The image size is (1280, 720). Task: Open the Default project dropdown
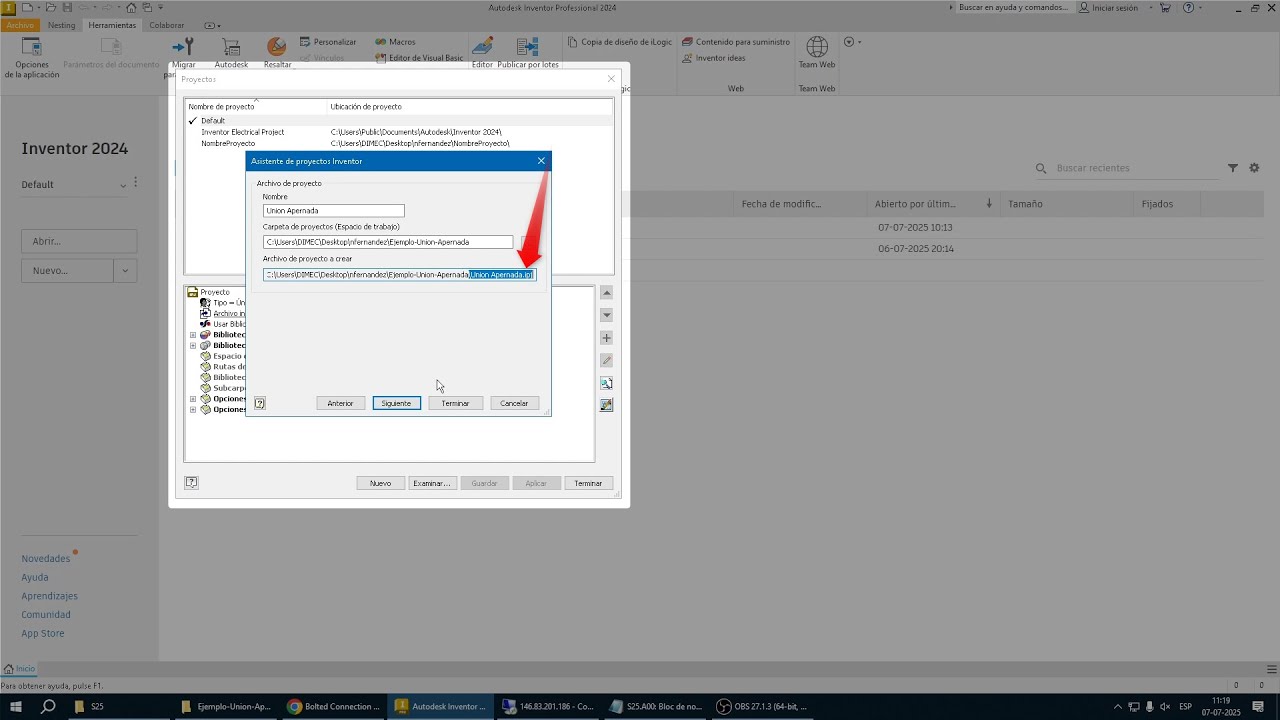pyautogui.click(x=75, y=184)
